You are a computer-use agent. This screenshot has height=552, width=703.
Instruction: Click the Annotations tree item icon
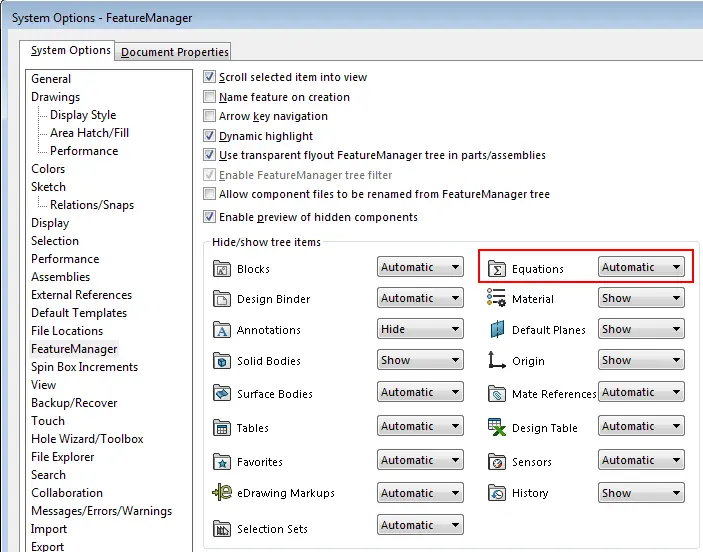221,330
